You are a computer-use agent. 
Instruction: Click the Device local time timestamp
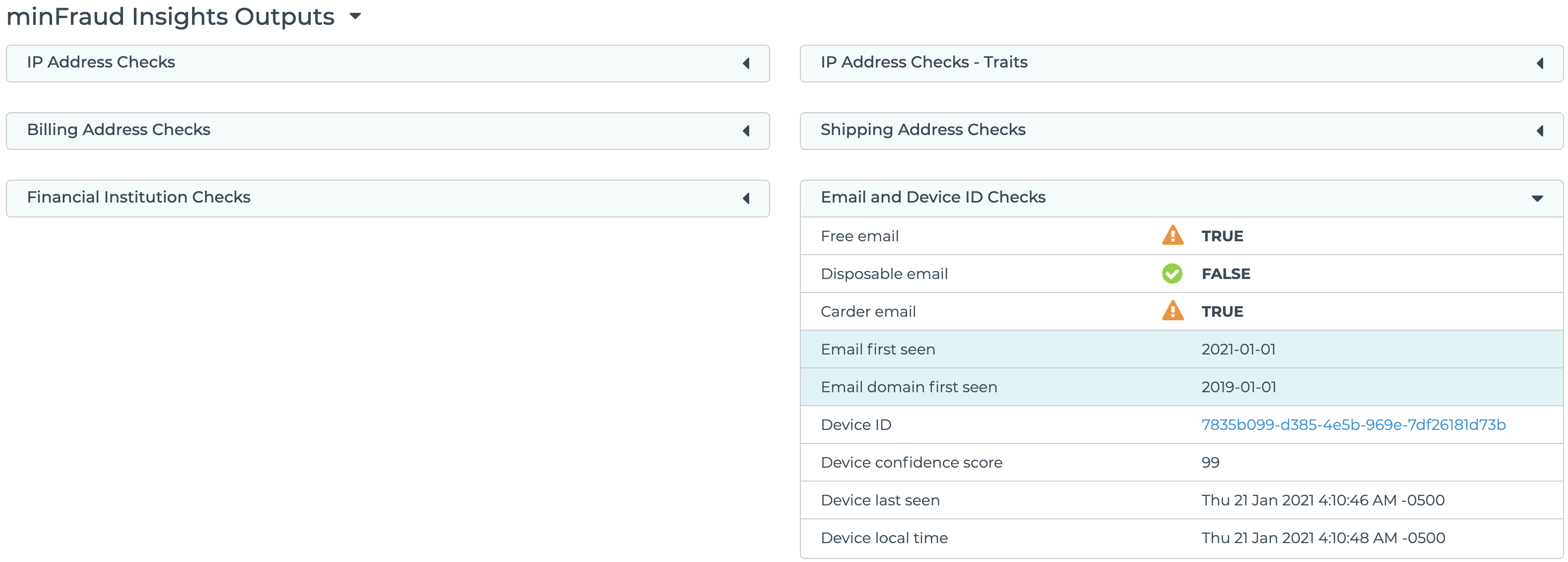(1322, 538)
